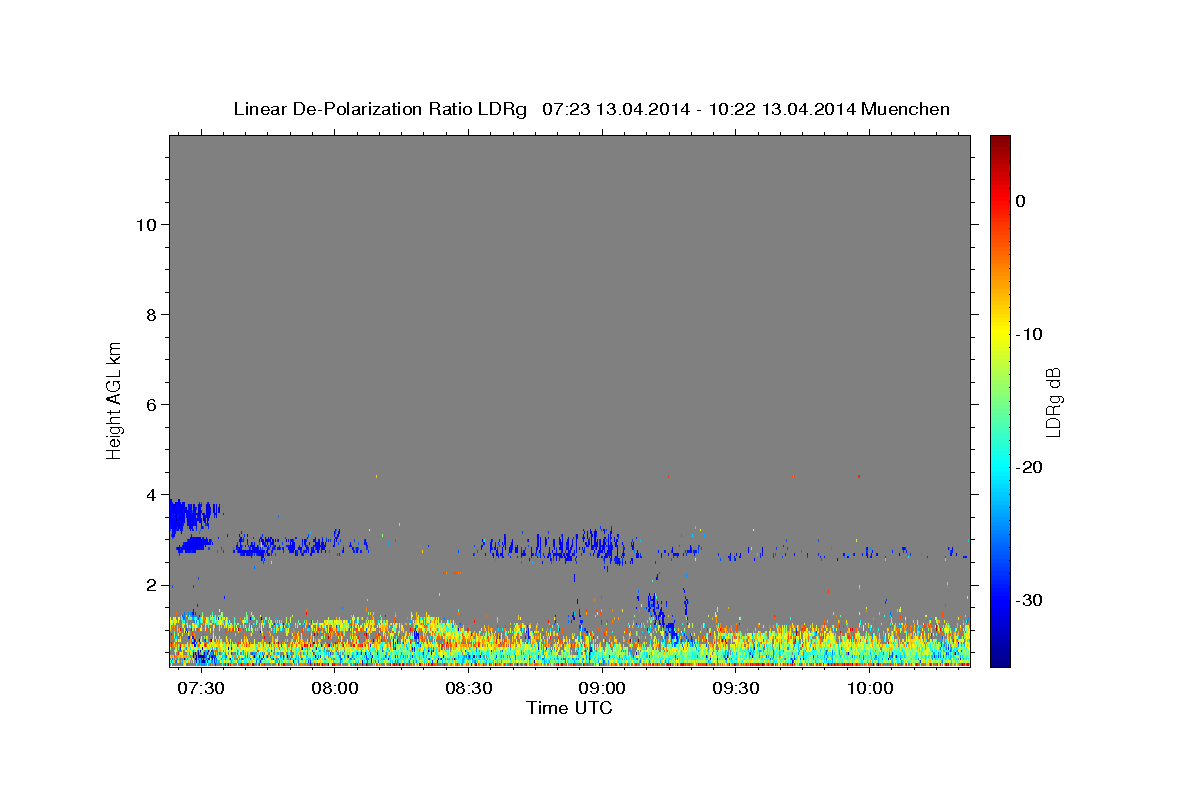The width and height of the screenshot is (1200, 800).
Task: Click the 09:30 time tick label
Action: click(737, 690)
